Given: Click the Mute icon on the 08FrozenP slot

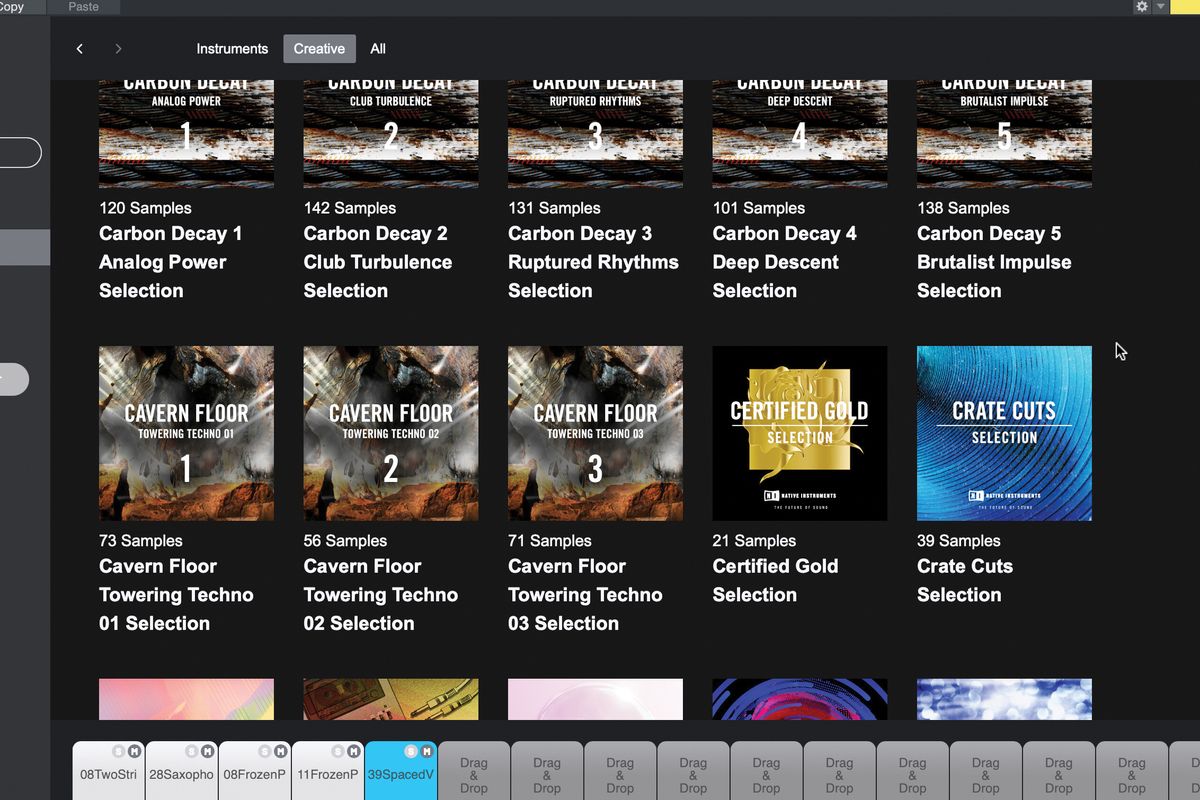Looking at the screenshot, I should point(280,750).
